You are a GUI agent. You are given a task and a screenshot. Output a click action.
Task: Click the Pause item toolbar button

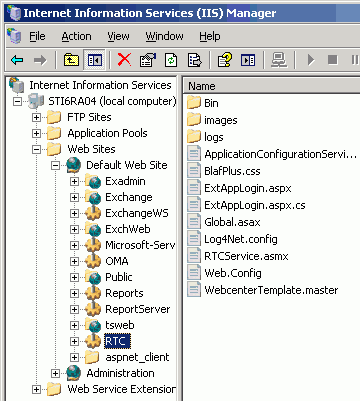click(x=355, y=60)
